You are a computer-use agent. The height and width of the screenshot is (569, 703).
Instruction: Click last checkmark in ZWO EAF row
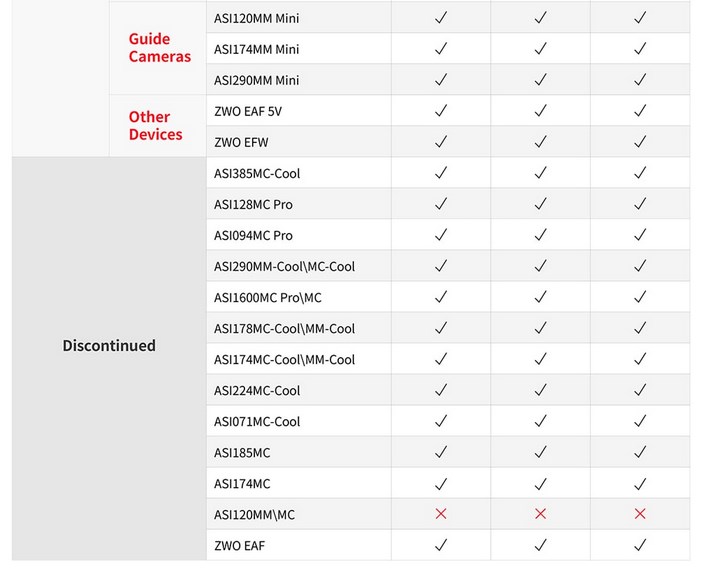pyautogui.click(x=640, y=545)
